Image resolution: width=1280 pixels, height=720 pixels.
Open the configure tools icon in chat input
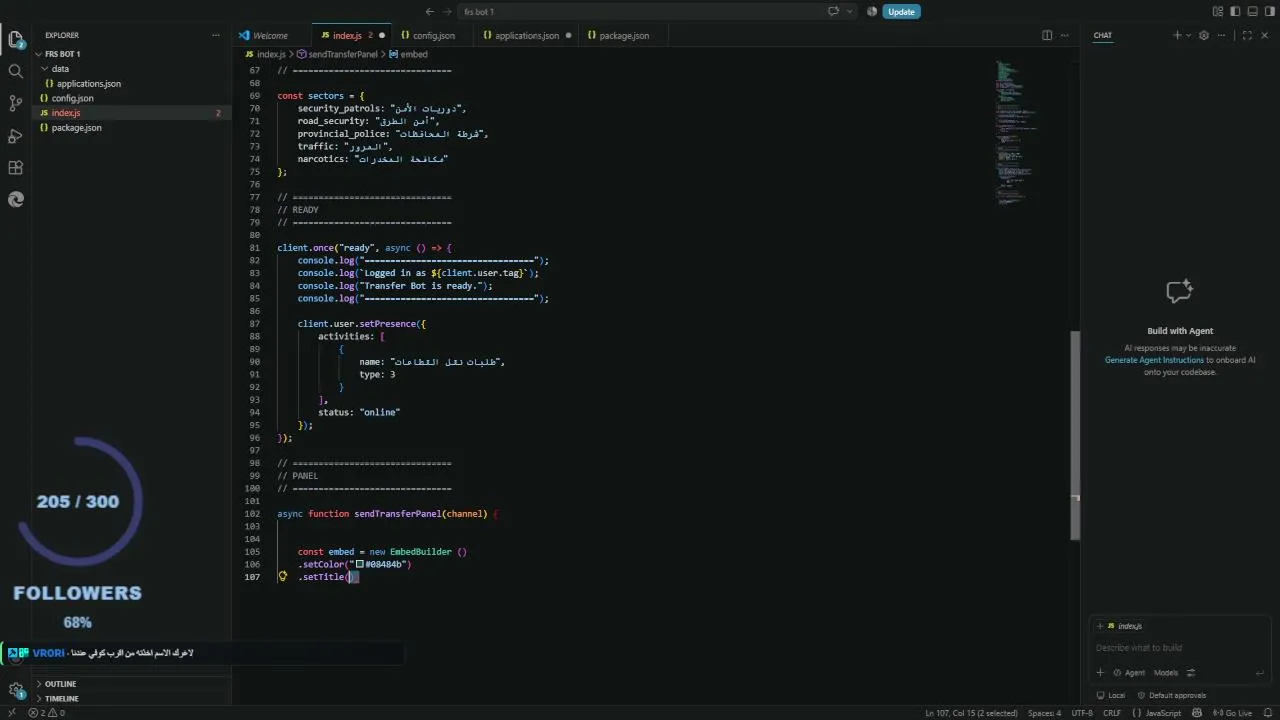coord(1190,673)
